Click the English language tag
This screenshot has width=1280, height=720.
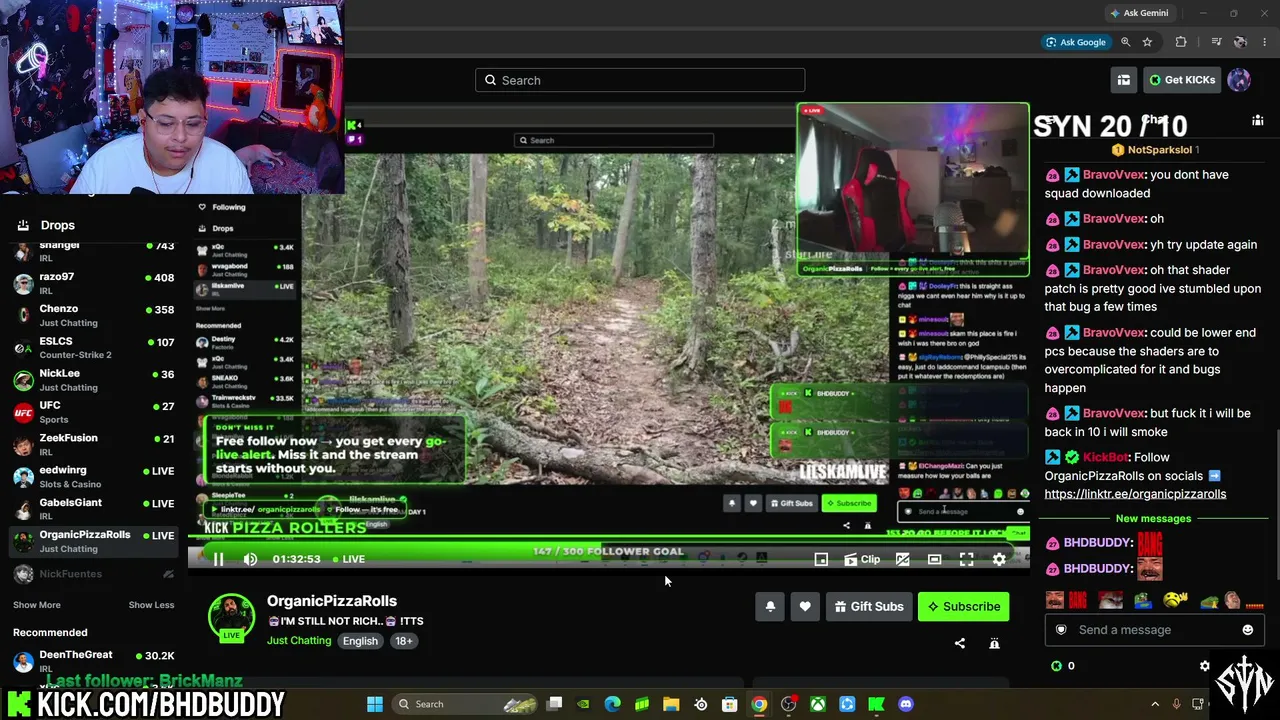click(x=360, y=641)
